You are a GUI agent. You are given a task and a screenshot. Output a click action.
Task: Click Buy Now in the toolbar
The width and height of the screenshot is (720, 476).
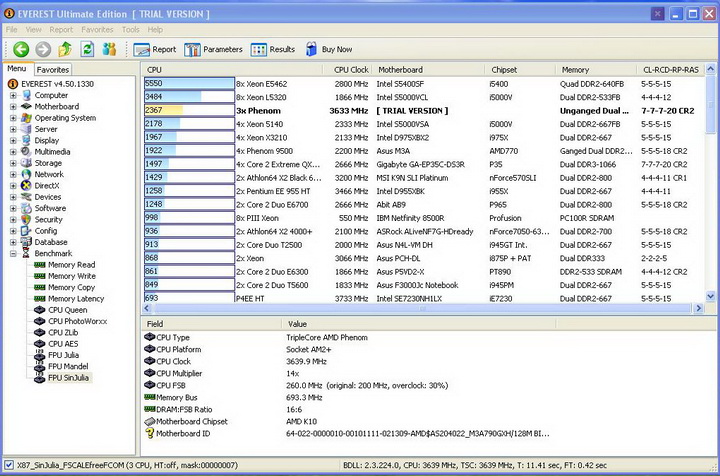329,49
